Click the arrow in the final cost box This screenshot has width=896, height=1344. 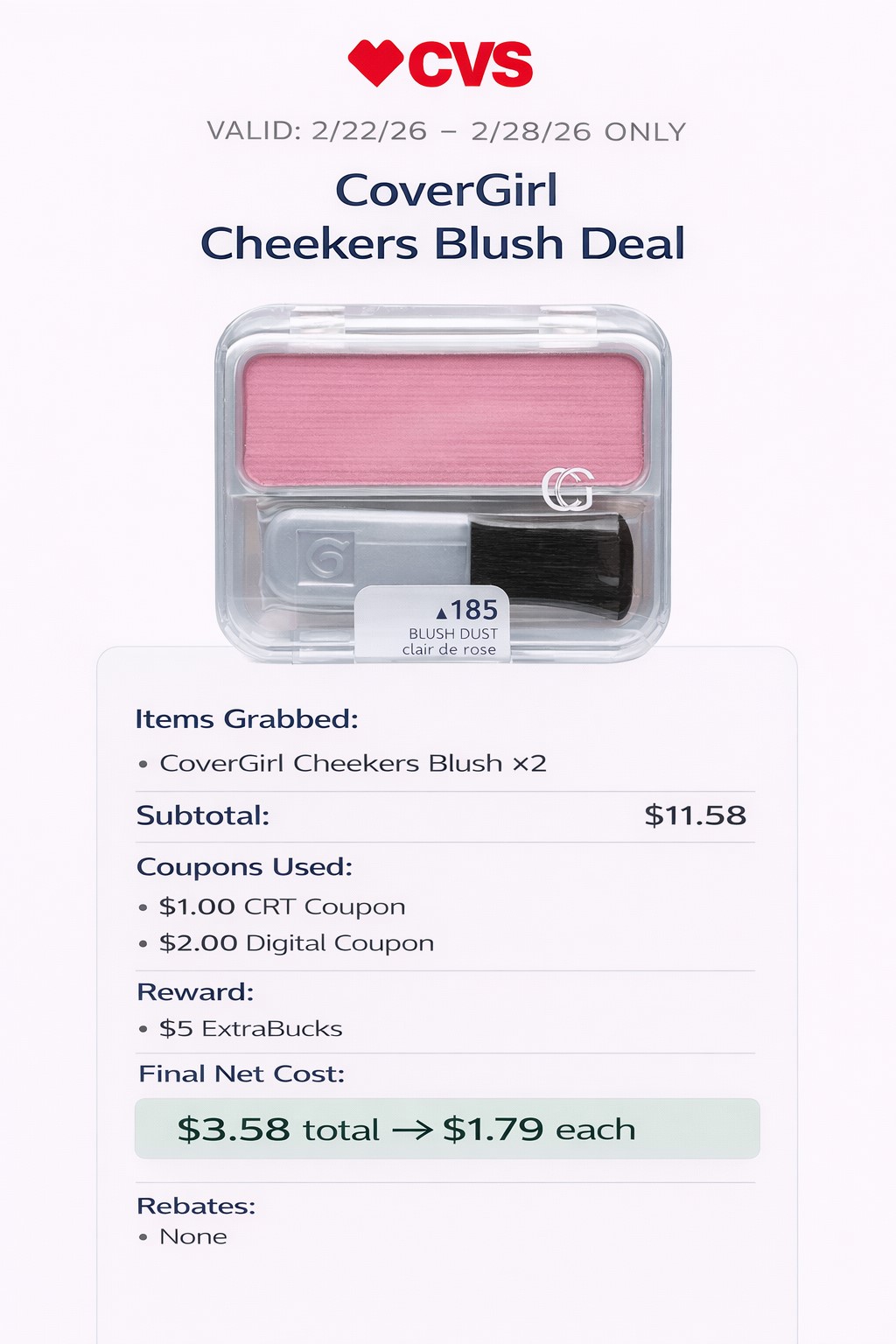(x=412, y=1130)
